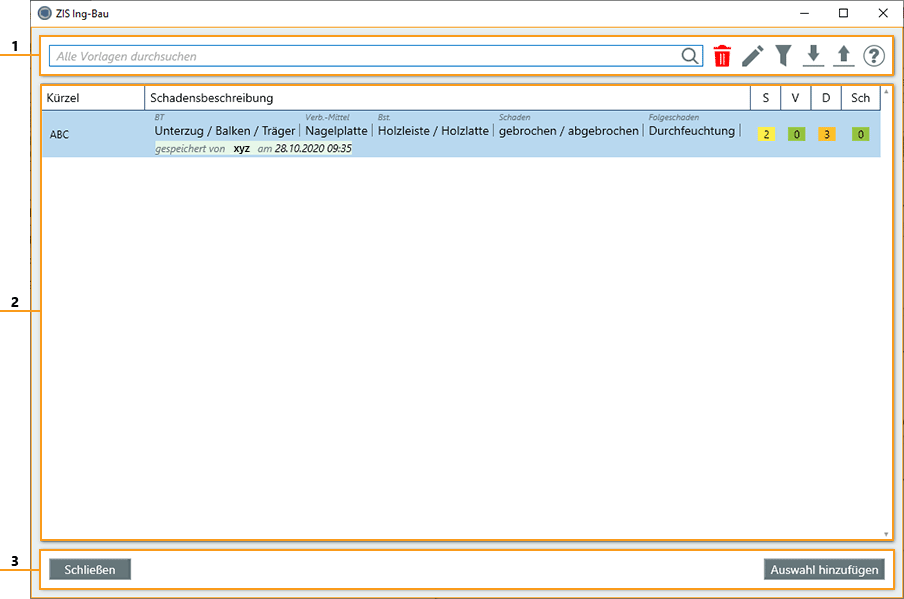Click the red trash delete icon

pos(722,56)
